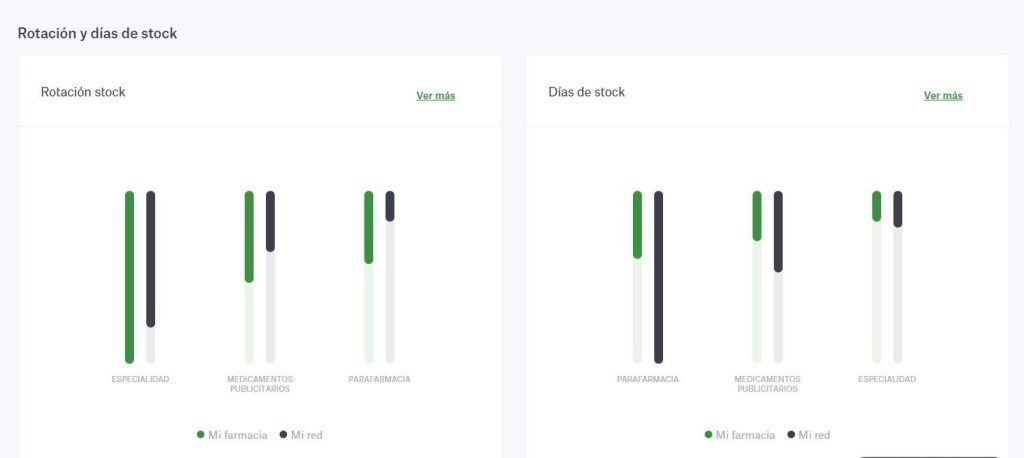This screenshot has width=1024, height=458.
Task: Click dark Medicamentos Publicitarios bar in Días de stock
Action: [778, 231]
